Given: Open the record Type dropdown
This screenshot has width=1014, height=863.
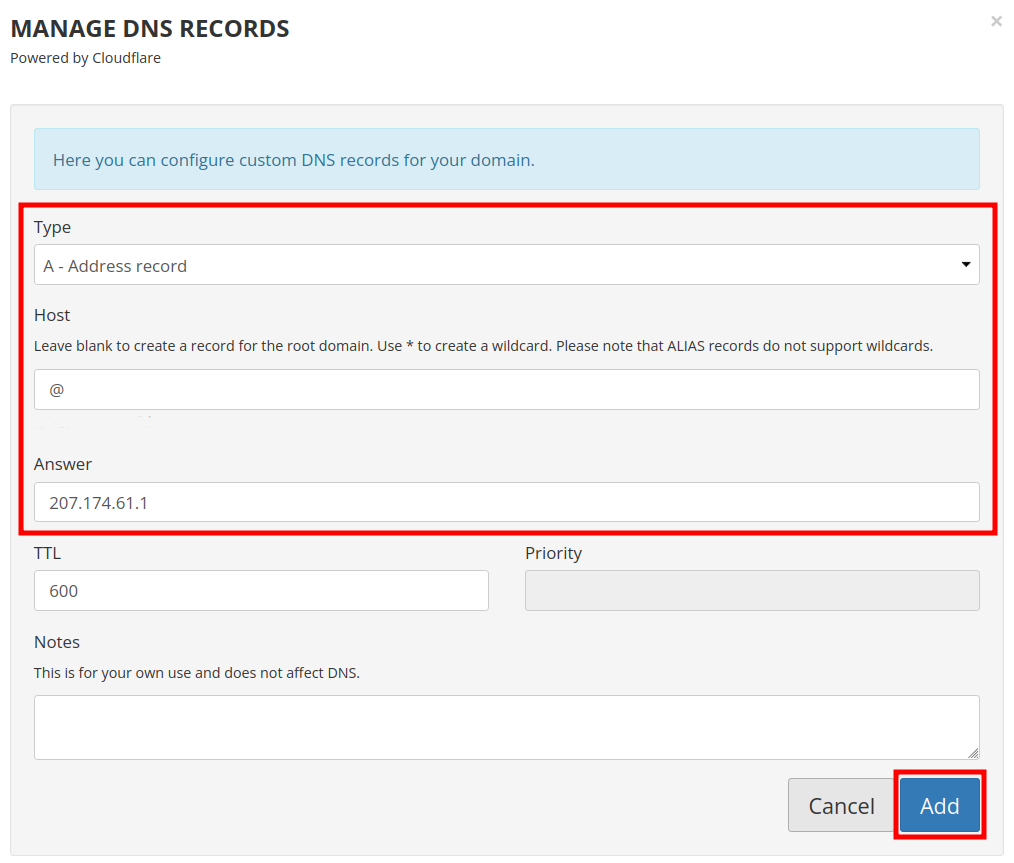Looking at the screenshot, I should pyautogui.click(x=506, y=266).
